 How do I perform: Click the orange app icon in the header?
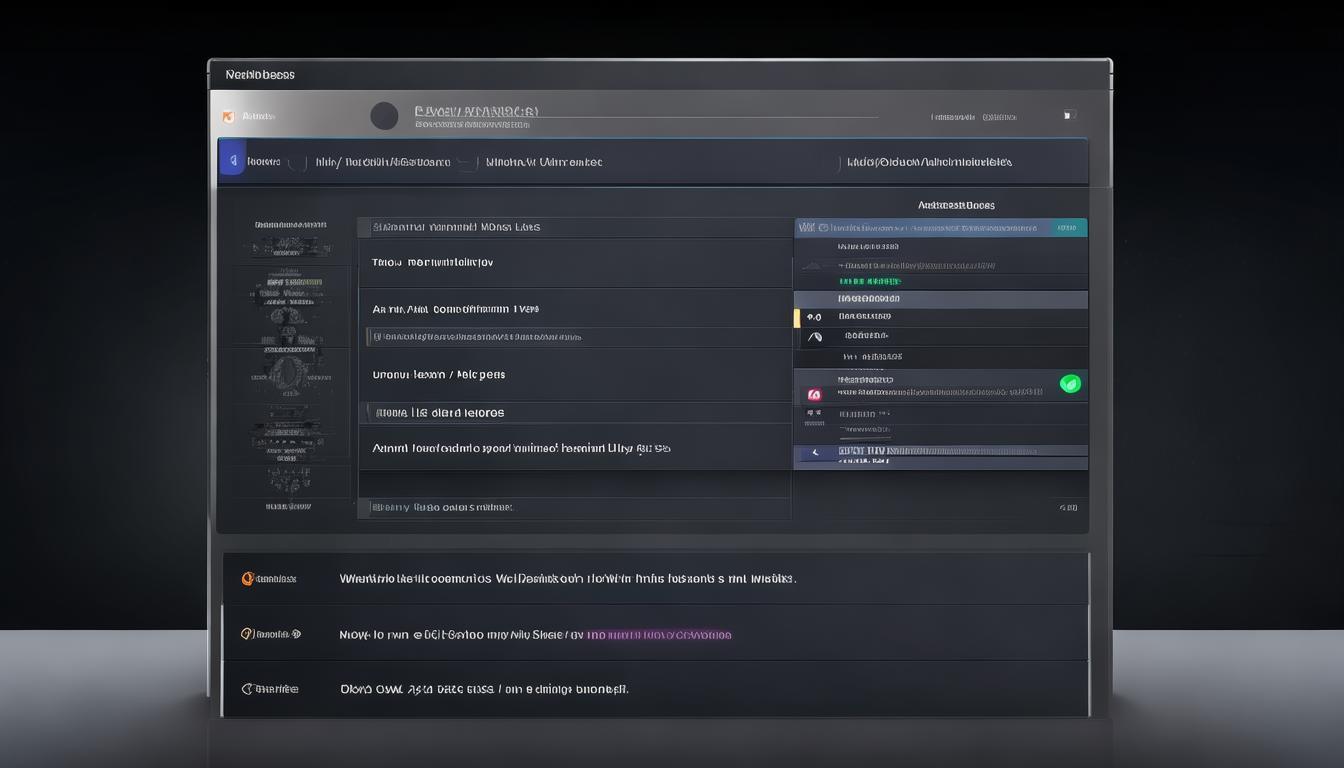pos(228,117)
